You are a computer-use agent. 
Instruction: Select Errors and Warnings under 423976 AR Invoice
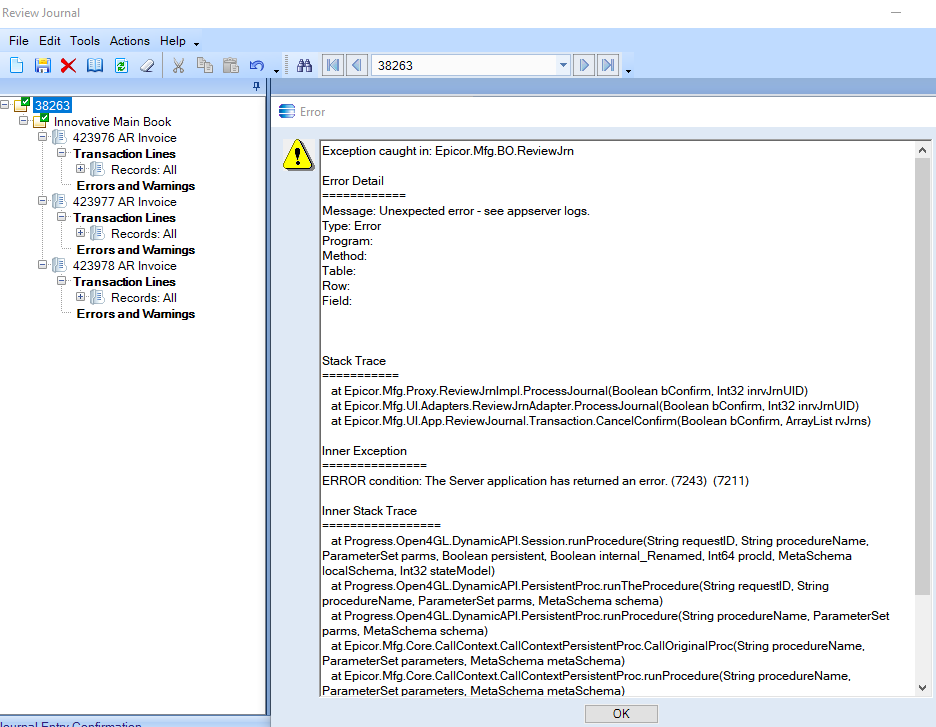click(x=136, y=186)
